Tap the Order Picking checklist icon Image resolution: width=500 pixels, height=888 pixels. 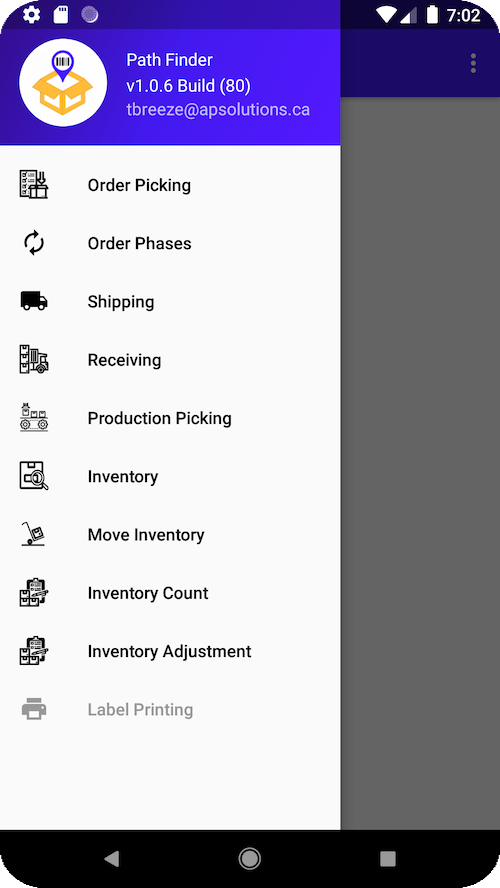click(x=34, y=185)
